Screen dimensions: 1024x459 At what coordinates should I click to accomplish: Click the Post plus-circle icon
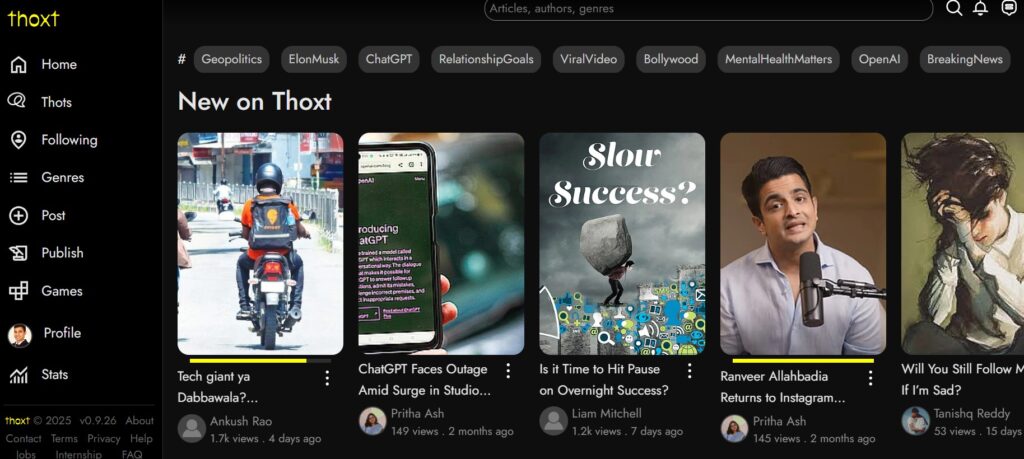(x=18, y=215)
